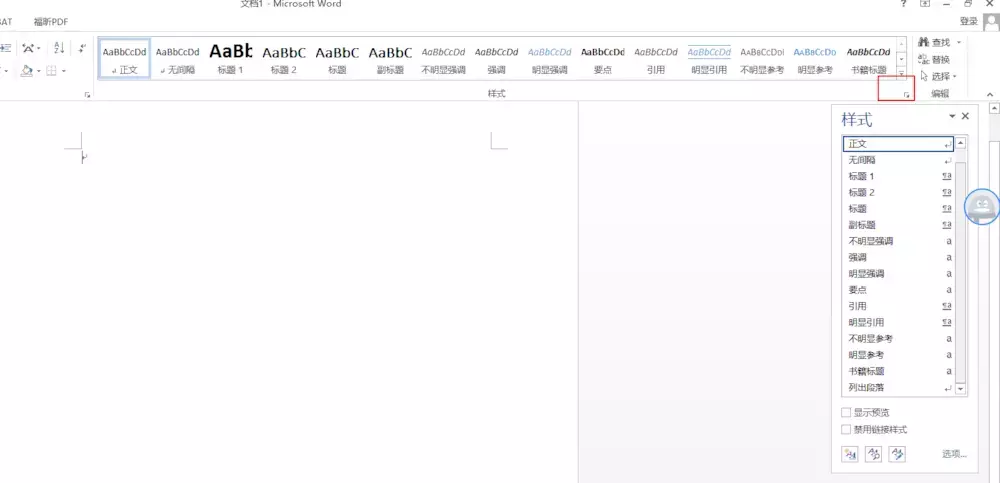Apply 标题 2 style from ribbon gallery
This screenshot has width=1000, height=483.
pyautogui.click(x=284, y=58)
